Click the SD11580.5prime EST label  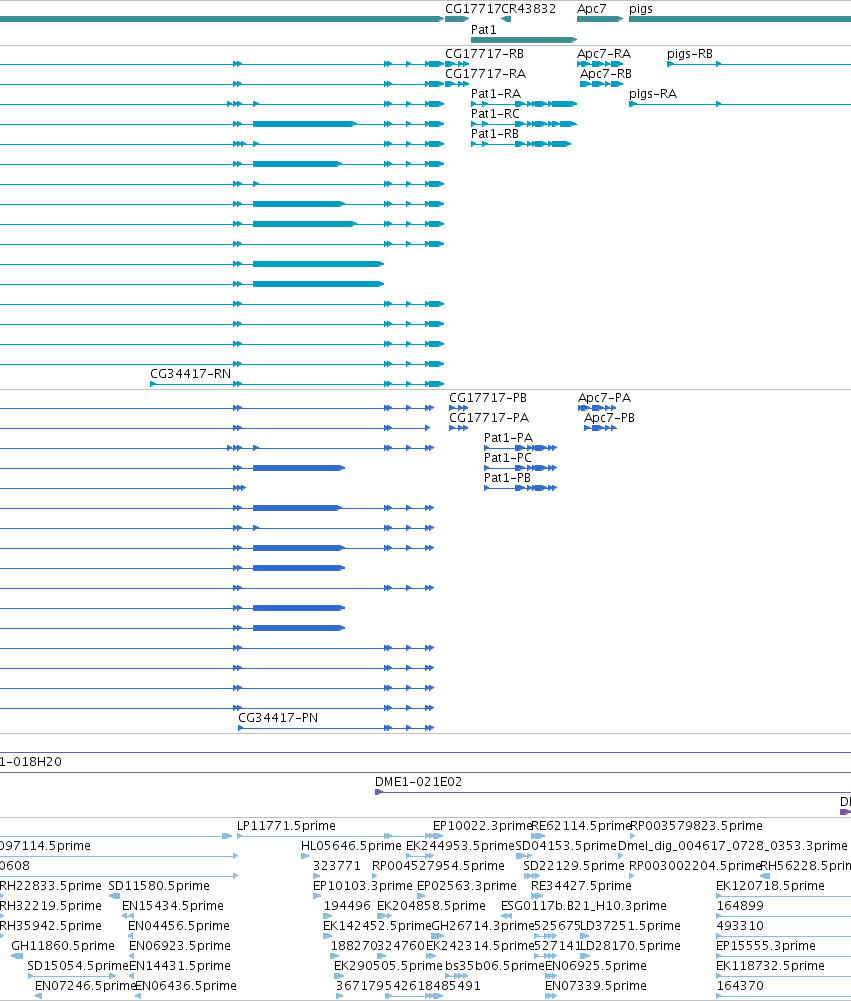point(159,885)
